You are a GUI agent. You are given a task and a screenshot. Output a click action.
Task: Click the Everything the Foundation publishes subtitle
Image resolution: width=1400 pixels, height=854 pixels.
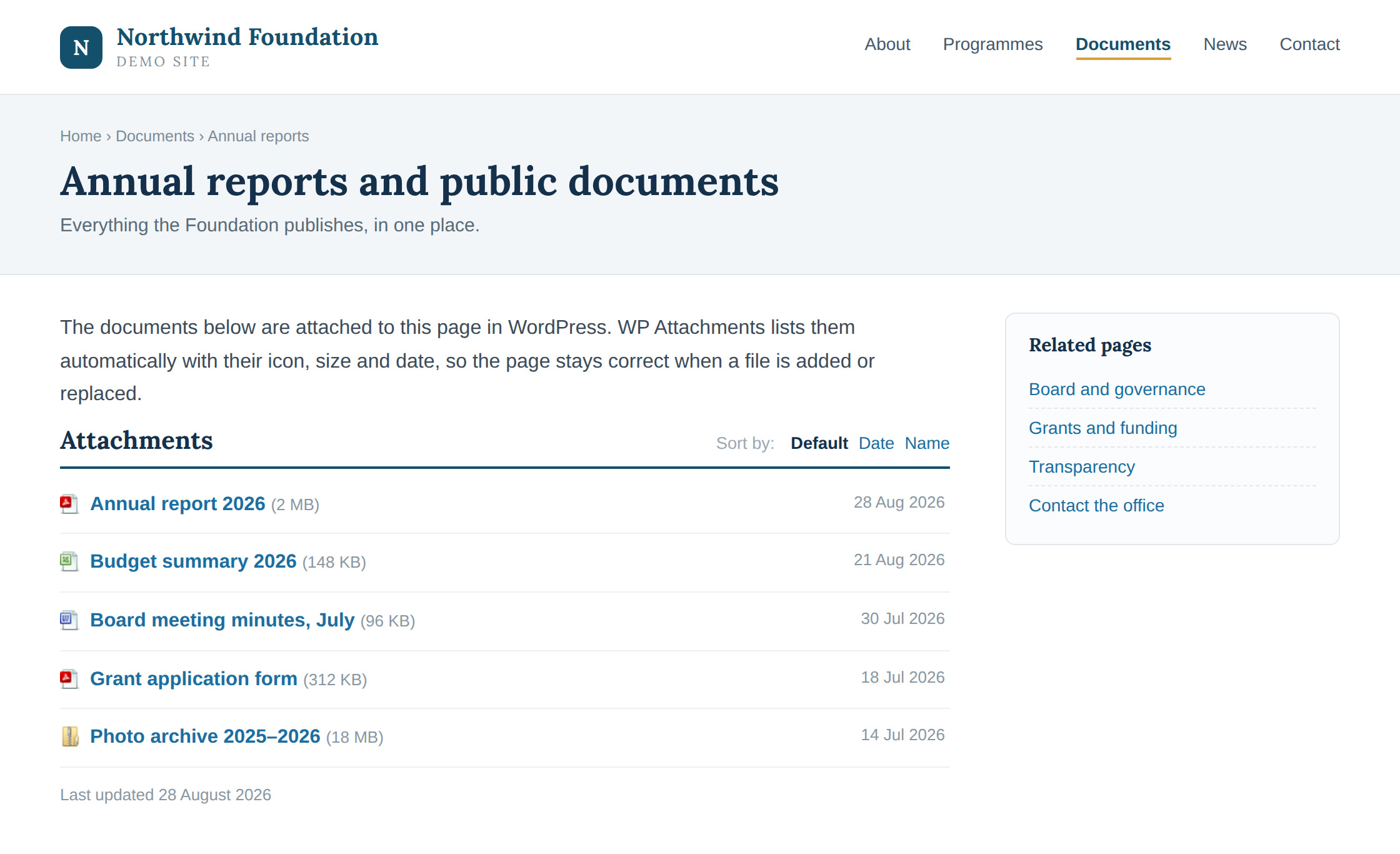pyautogui.click(x=270, y=226)
